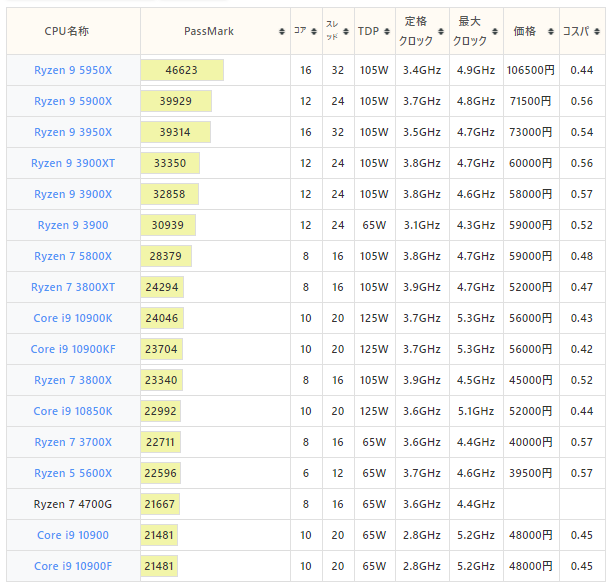Open the Ryzen 7 5800X link

click(x=73, y=256)
